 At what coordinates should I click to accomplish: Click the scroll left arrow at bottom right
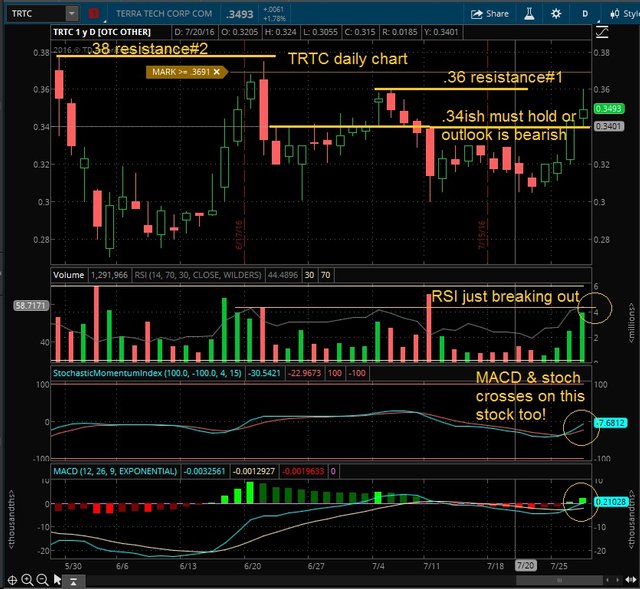point(608,580)
